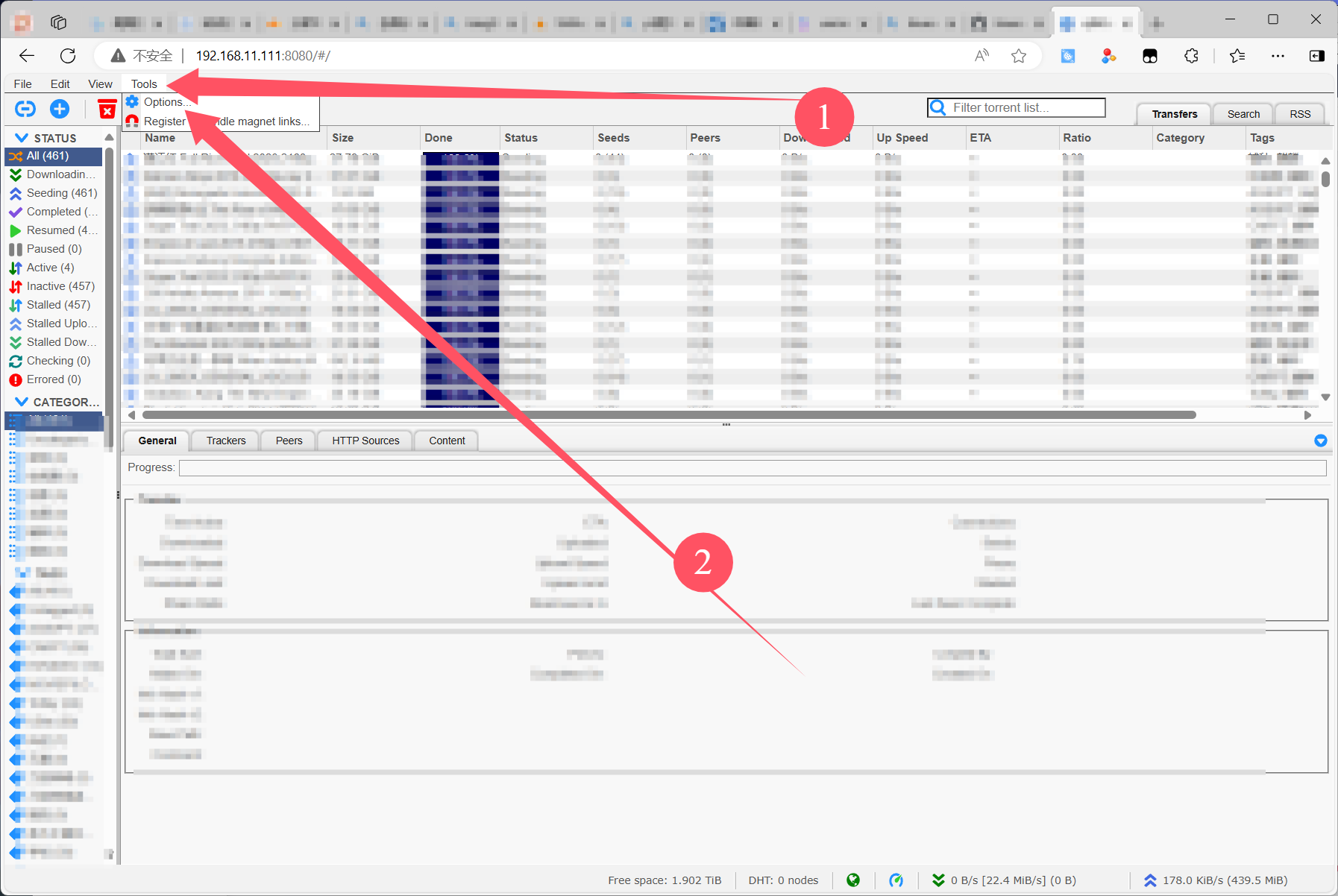Click the horizontal scrollbar under torrent list
Viewport: 1338px width, 896px height.
pos(668,415)
